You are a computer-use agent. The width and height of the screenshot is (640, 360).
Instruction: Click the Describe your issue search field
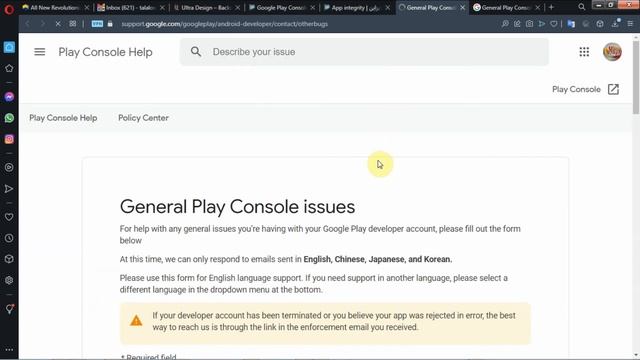(x=364, y=52)
